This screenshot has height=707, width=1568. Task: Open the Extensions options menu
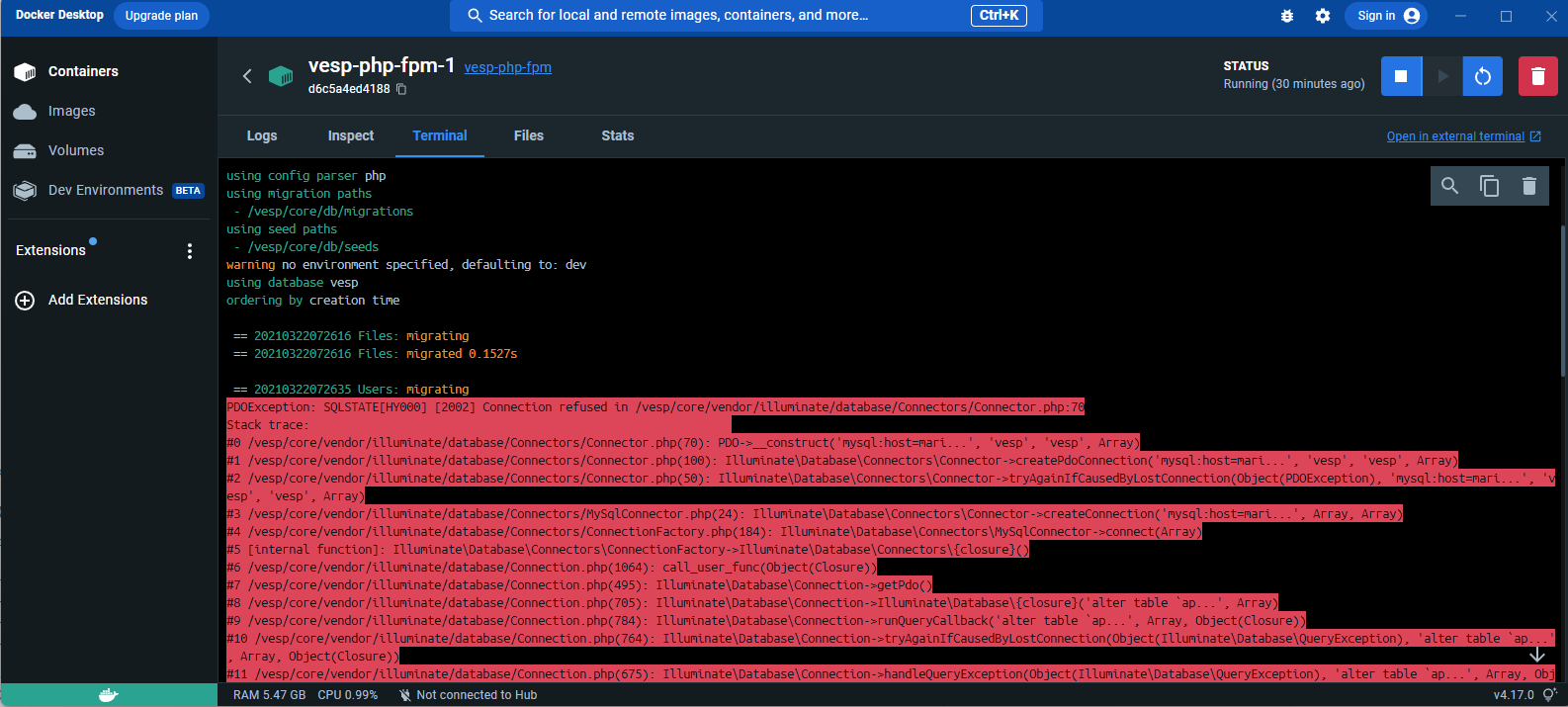pyautogui.click(x=190, y=251)
